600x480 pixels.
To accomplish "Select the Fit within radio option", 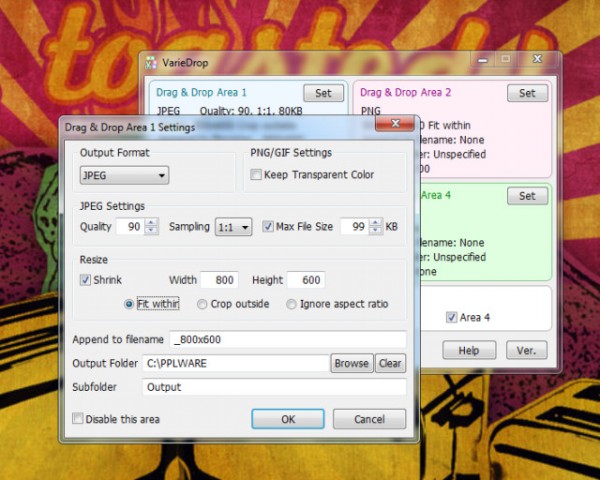I will (129, 304).
